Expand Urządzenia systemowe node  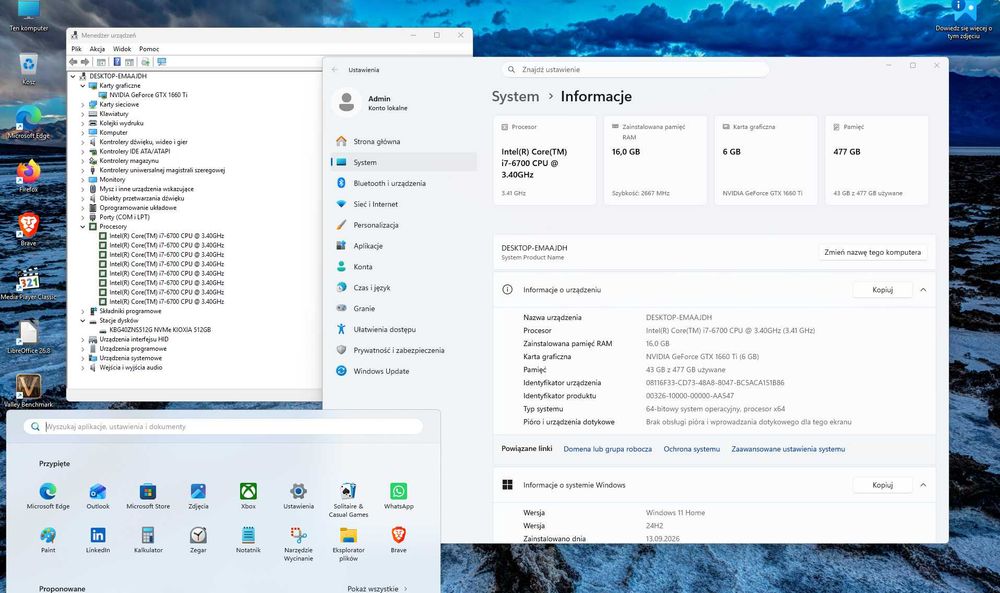point(83,358)
